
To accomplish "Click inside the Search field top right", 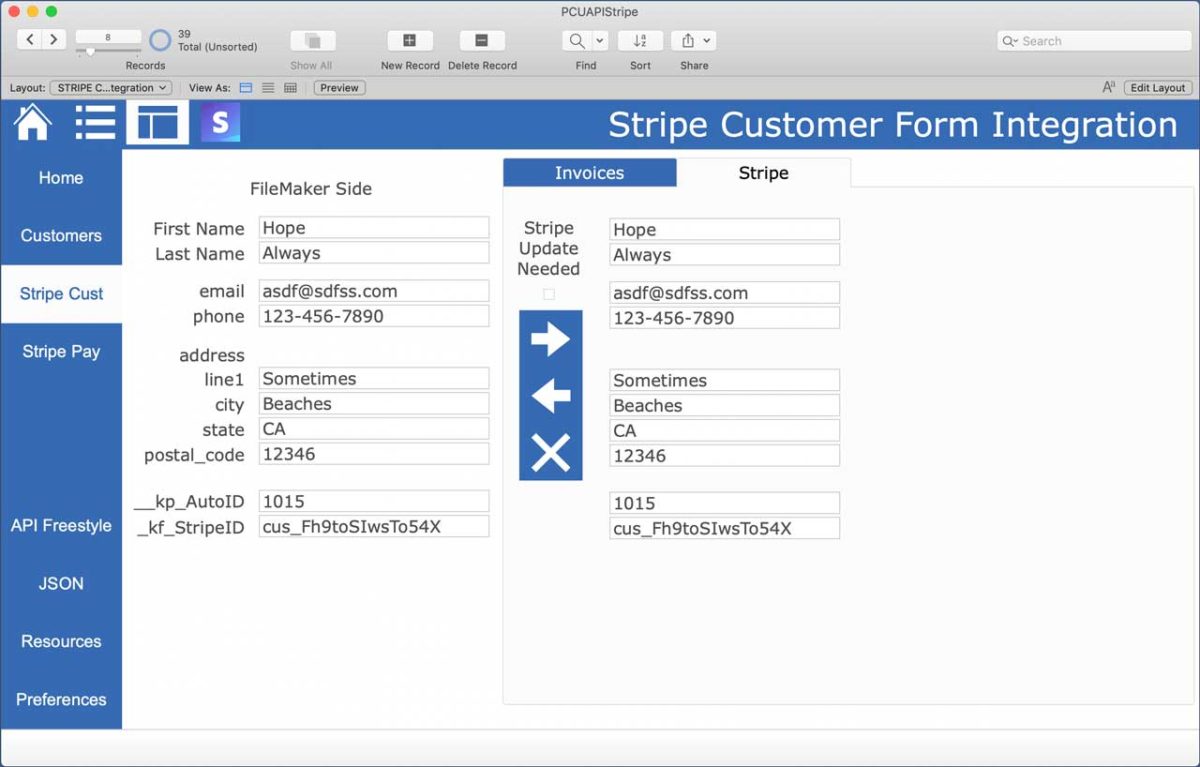I will point(1090,40).
